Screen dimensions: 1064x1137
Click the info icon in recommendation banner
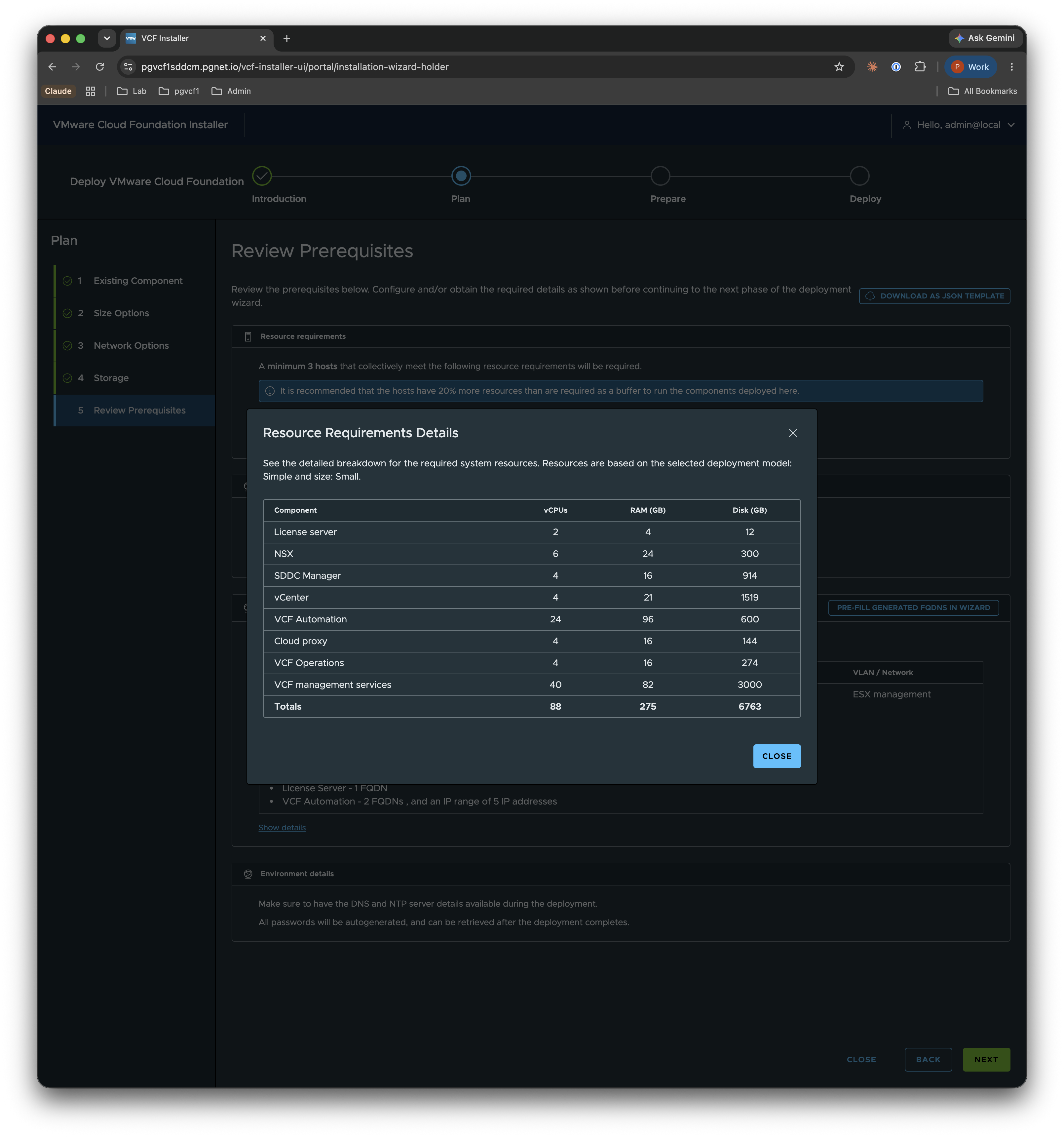point(270,391)
